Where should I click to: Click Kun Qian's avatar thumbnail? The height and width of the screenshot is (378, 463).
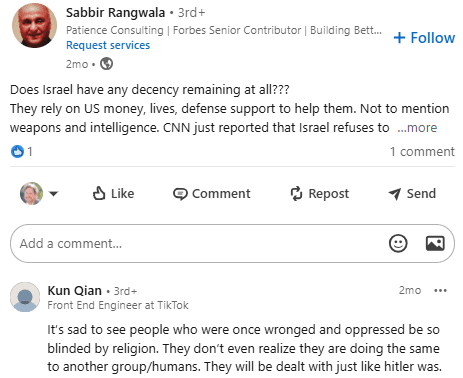(x=25, y=297)
